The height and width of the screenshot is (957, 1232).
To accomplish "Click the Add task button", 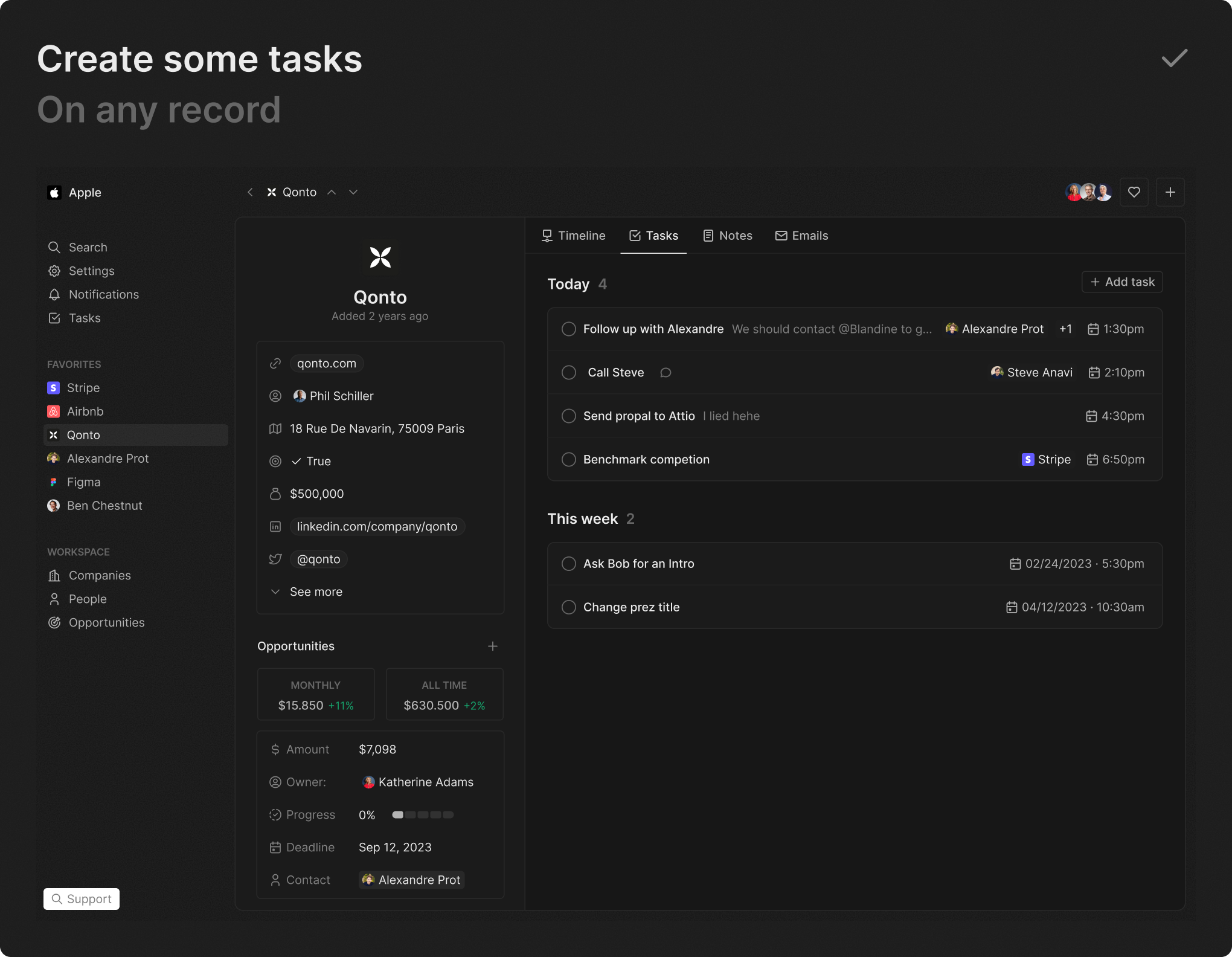I will (x=1122, y=282).
